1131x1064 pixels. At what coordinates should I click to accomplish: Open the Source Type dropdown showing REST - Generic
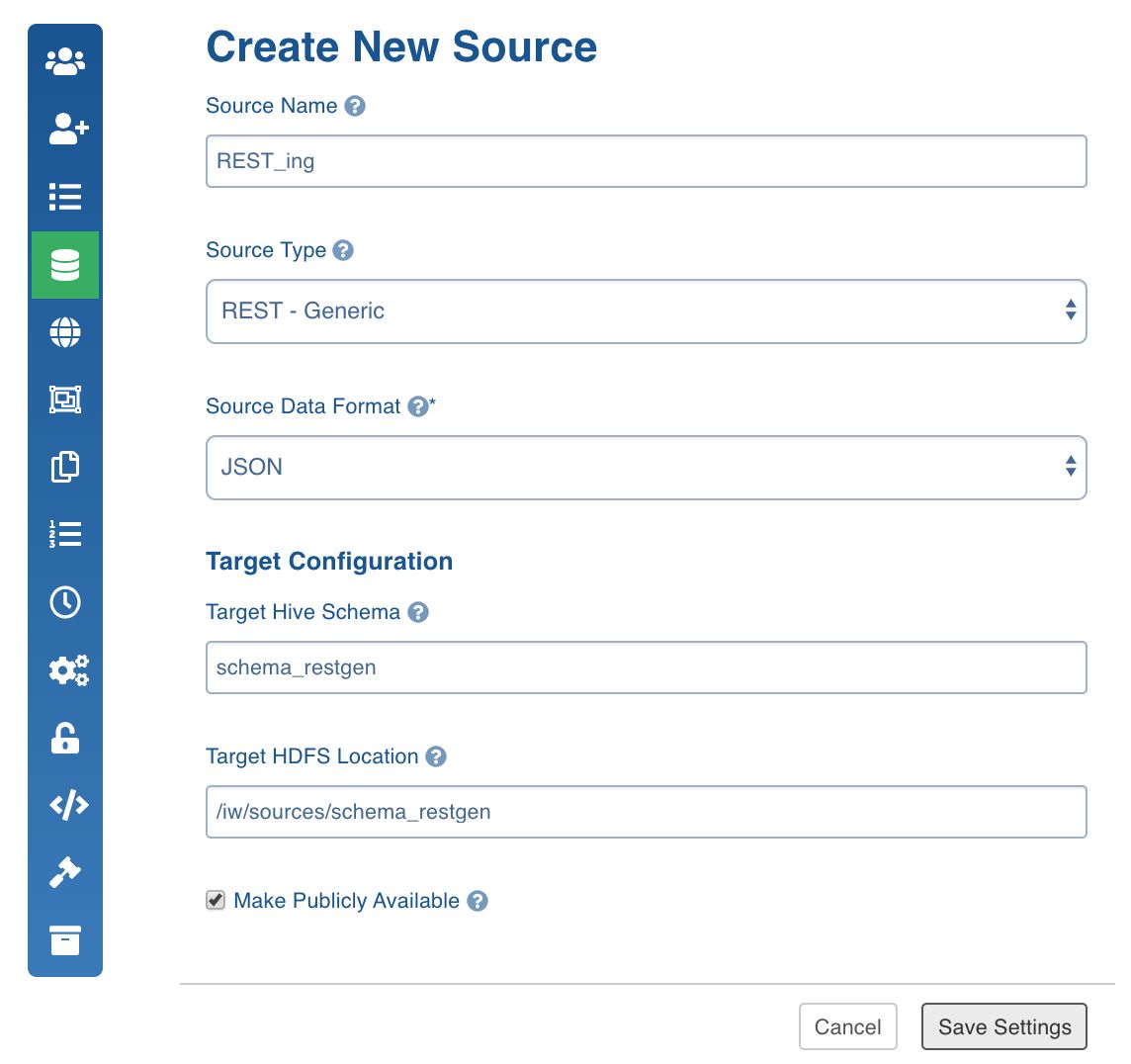647,310
